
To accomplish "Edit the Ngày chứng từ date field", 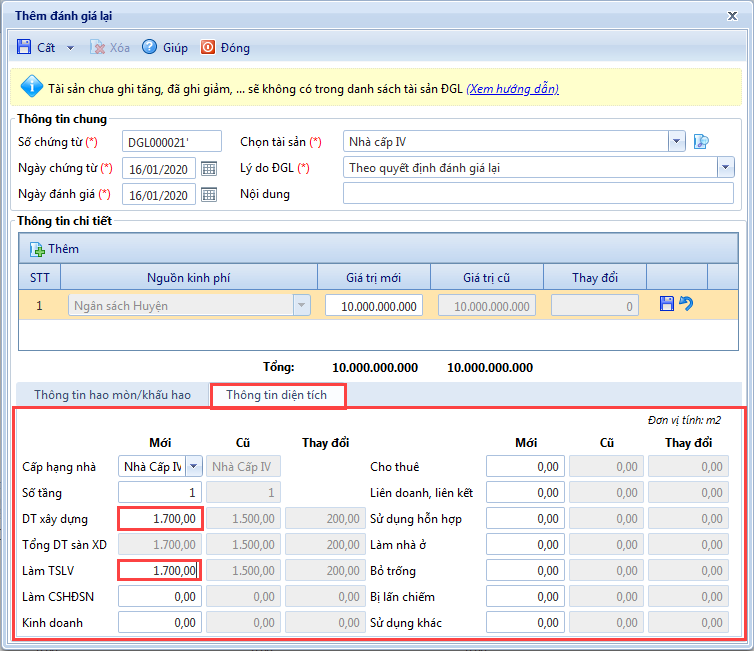I will tap(159, 168).
